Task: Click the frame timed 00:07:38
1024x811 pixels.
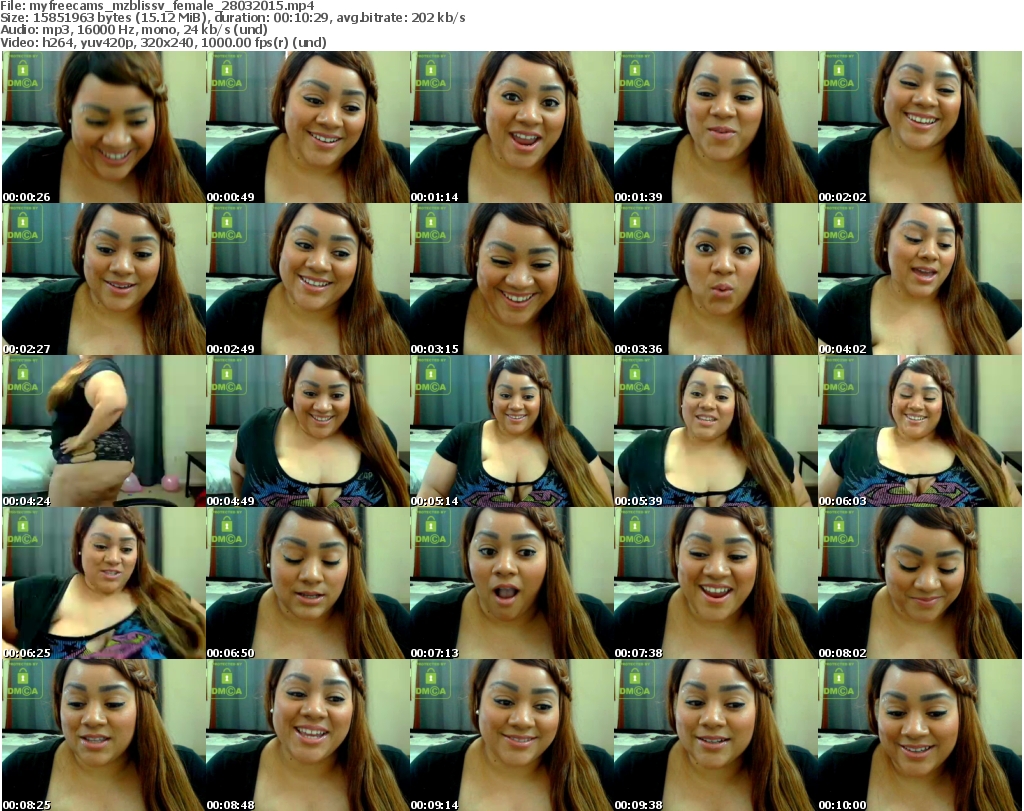Action: [x=716, y=584]
